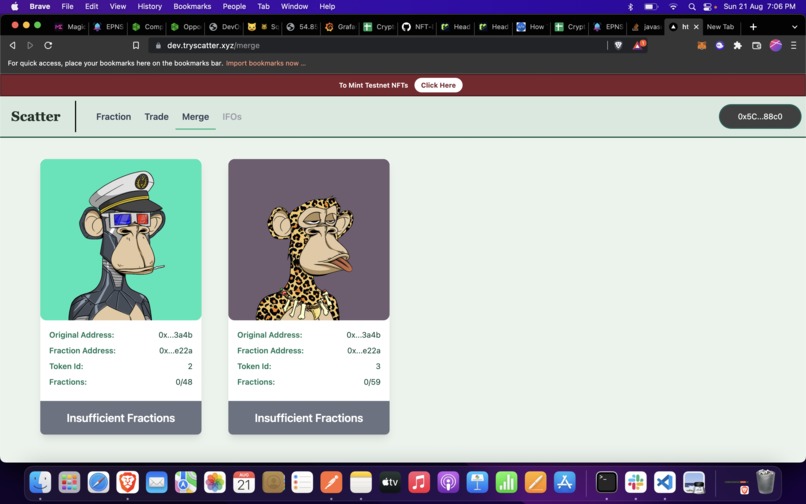The image size is (806, 504).
Task: Open the Brave Wallet icon
Action: click(756, 45)
